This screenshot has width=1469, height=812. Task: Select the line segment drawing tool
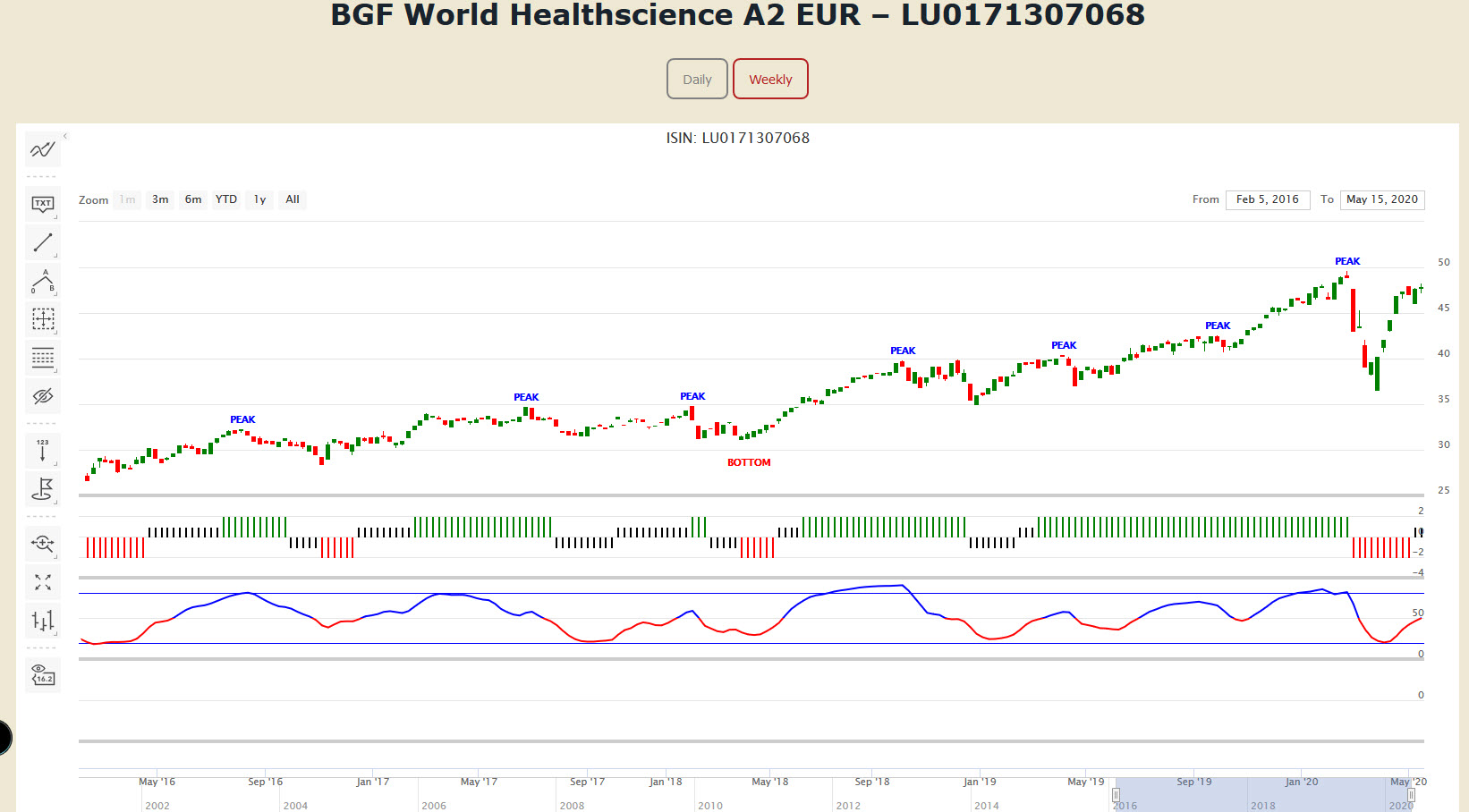[43, 242]
